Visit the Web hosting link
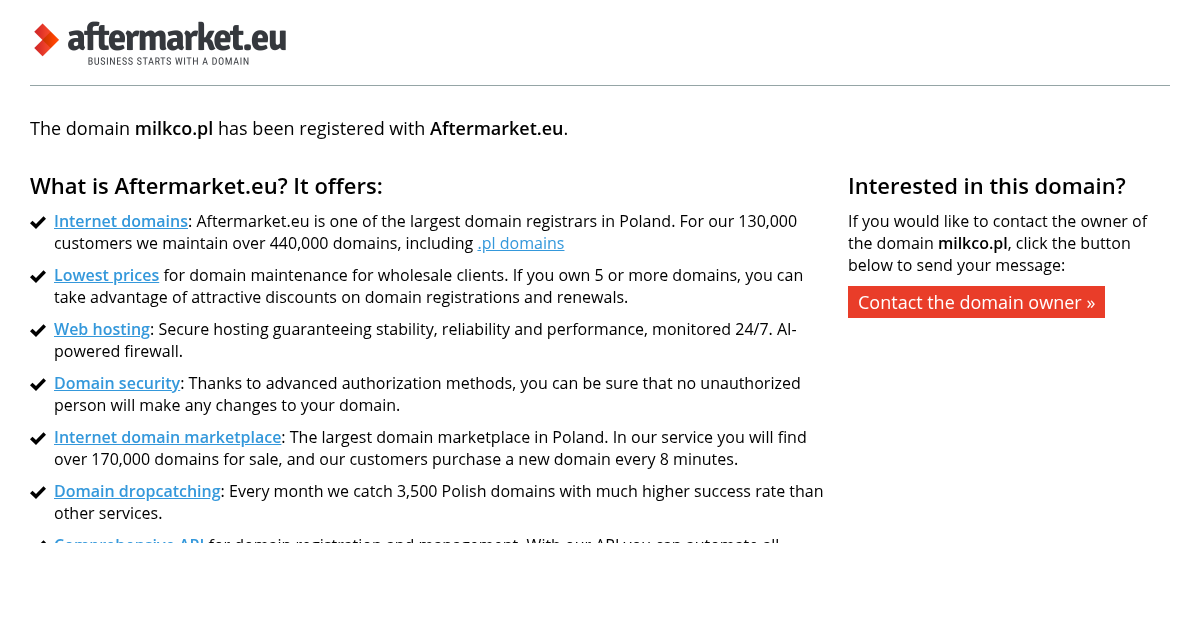This screenshot has width=1200, height=630. click(x=102, y=329)
